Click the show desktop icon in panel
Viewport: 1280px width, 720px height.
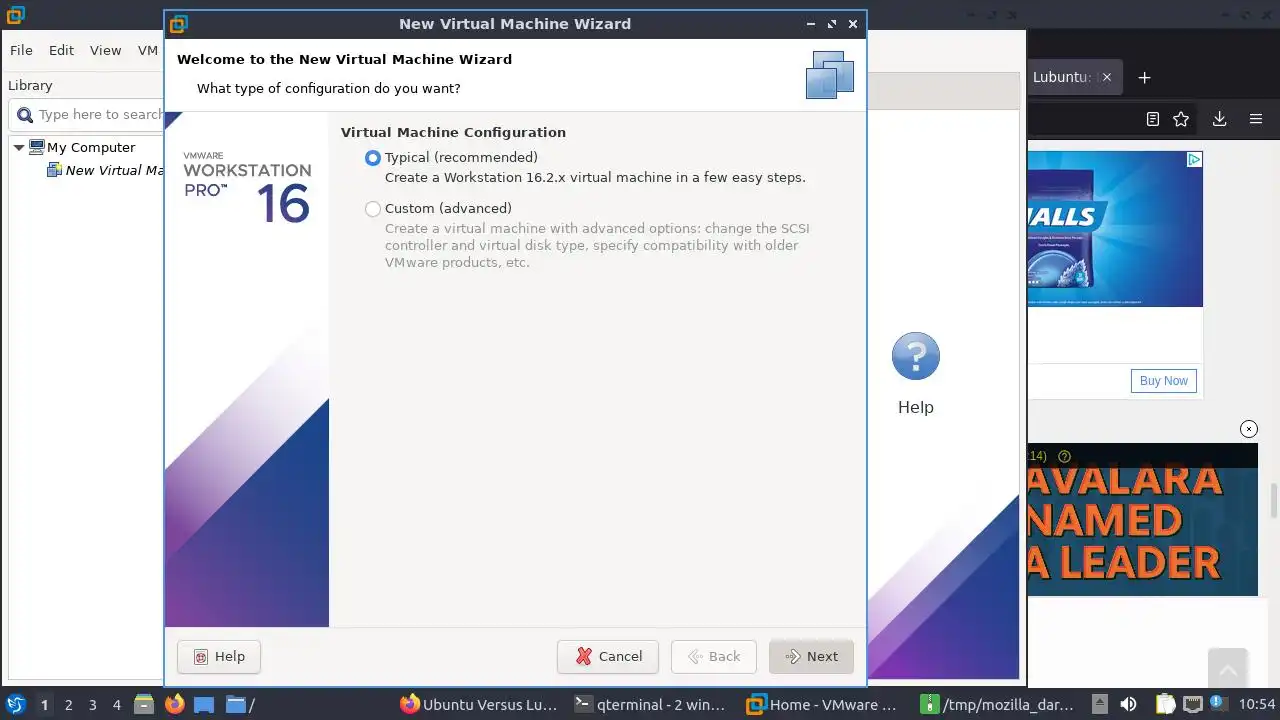point(204,704)
